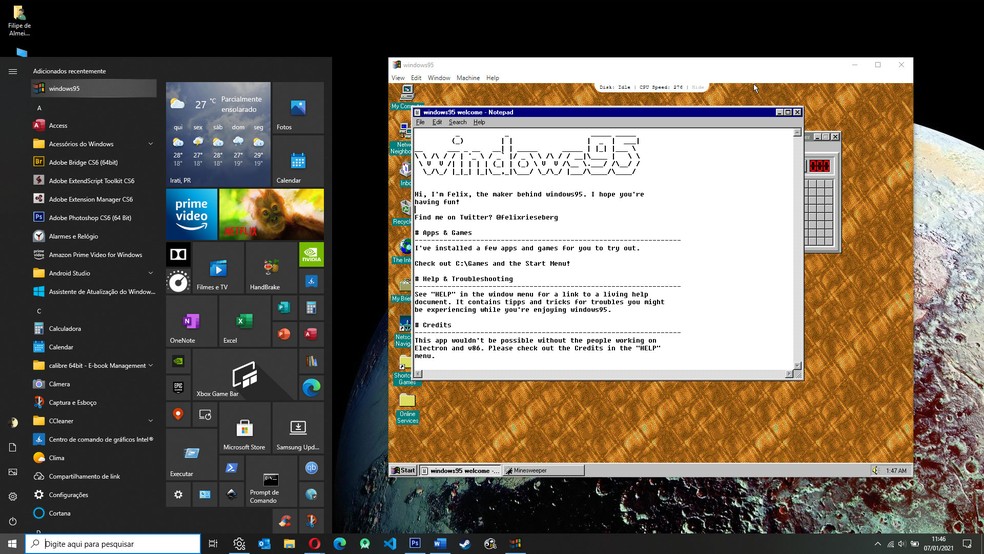Open the Machine menu in windows95 app

(x=468, y=78)
